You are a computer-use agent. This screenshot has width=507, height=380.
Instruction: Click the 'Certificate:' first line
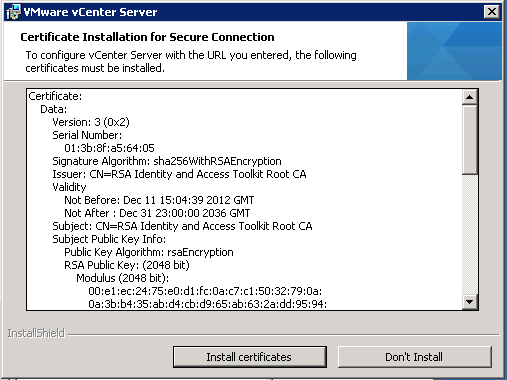[55, 96]
